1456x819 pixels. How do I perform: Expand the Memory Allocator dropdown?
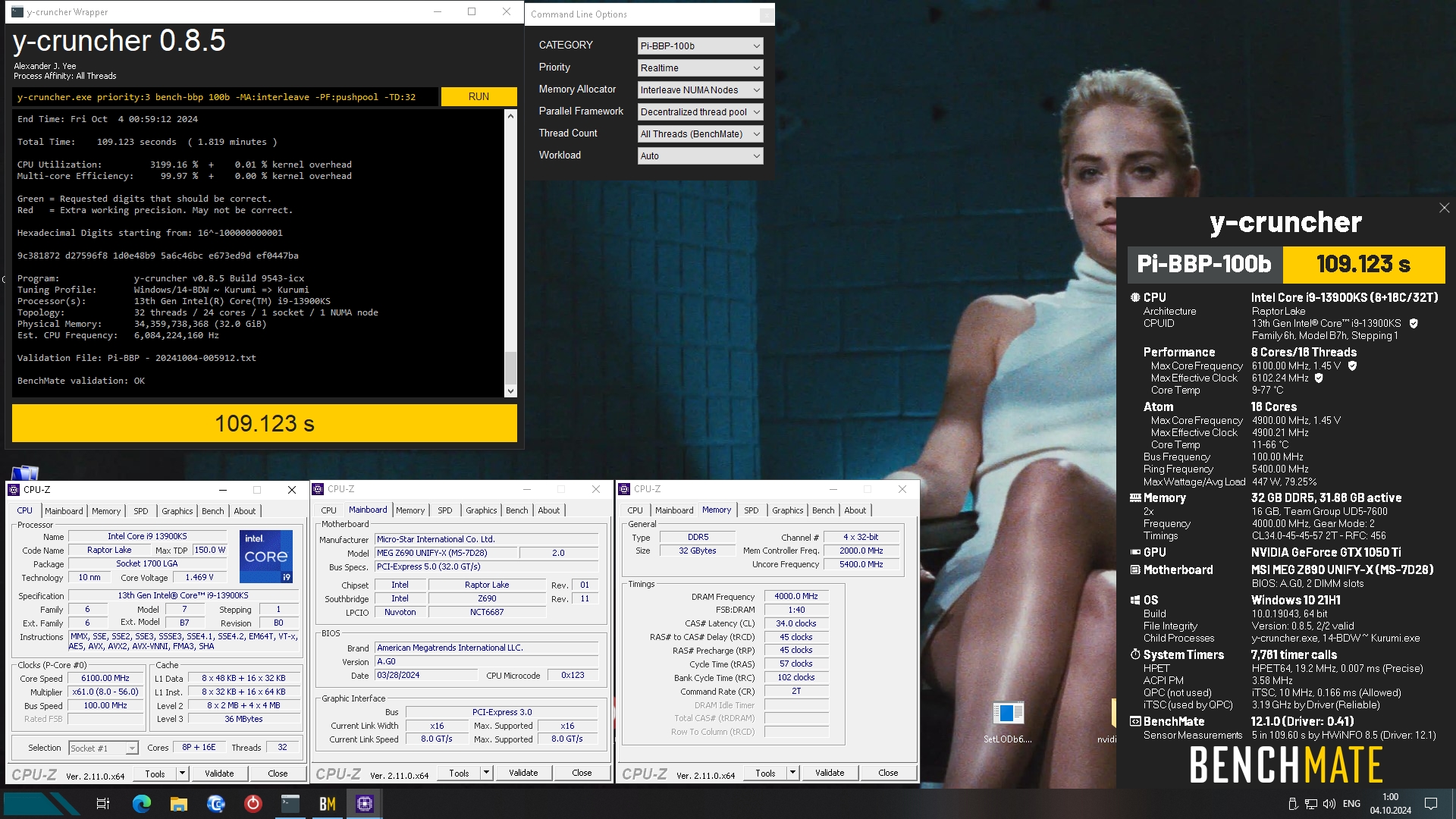coord(700,90)
